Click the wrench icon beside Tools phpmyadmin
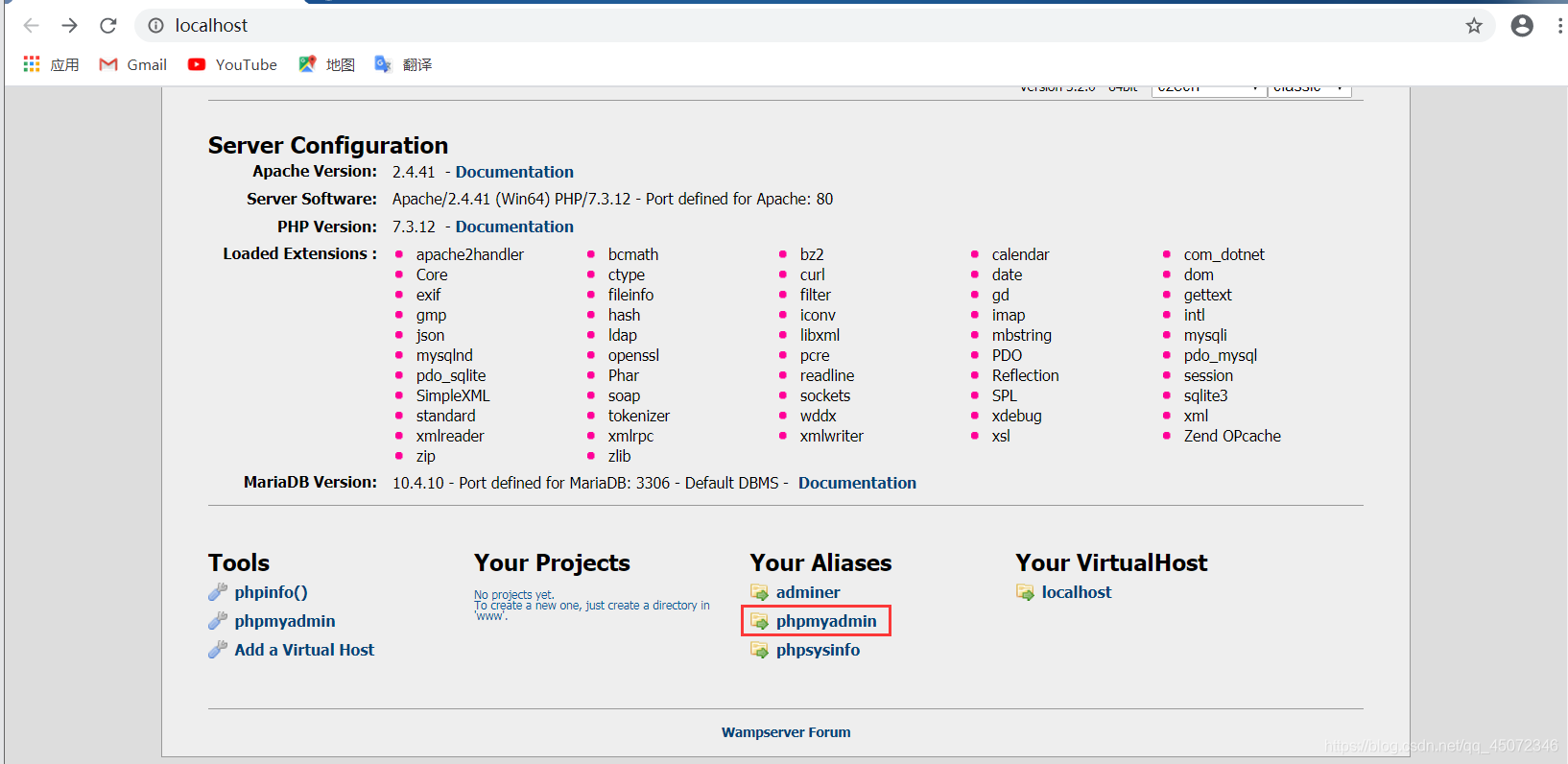1568x764 pixels. [x=218, y=621]
